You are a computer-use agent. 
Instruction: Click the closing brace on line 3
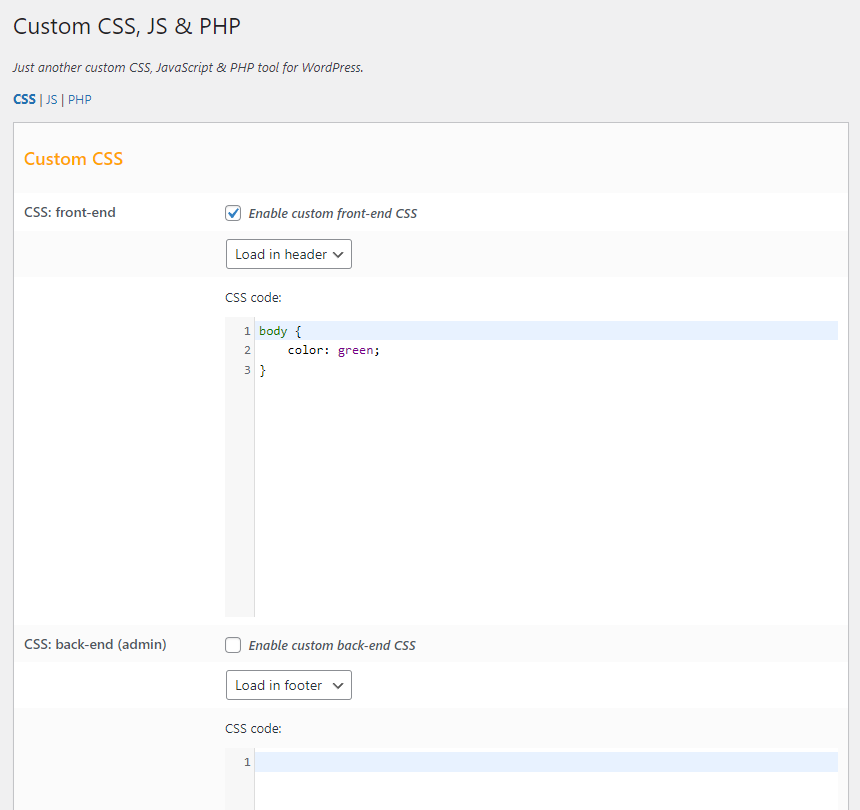click(263, 370)
